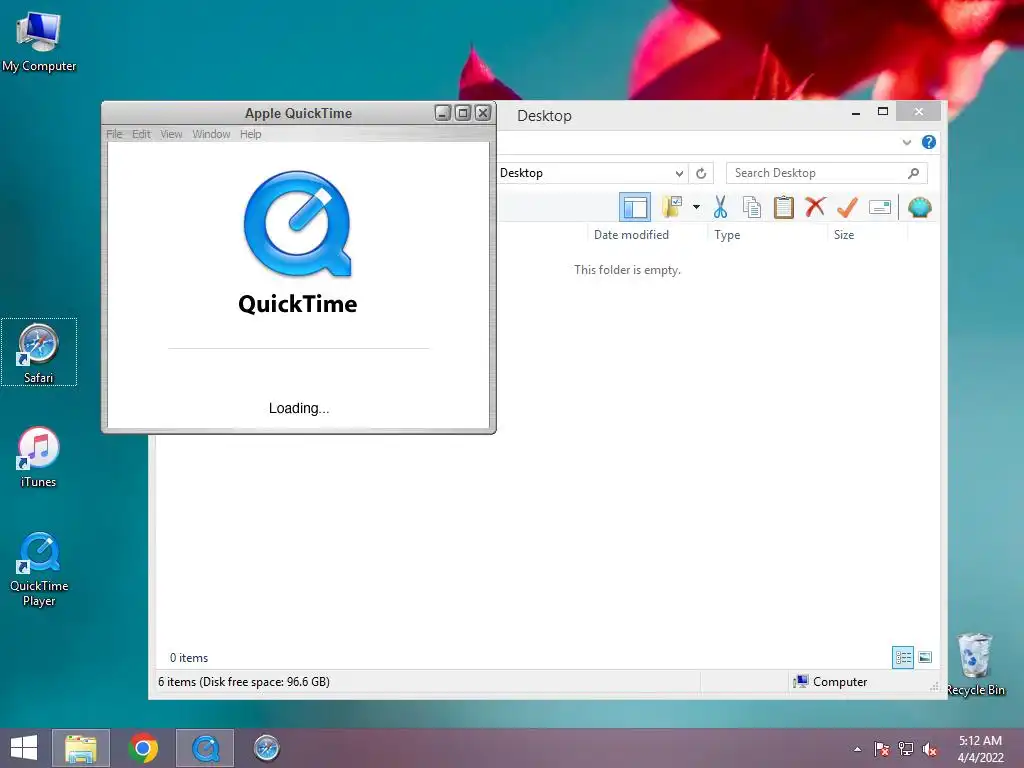Viewport: 1024px width, 768px height.
Task: Click the folder options icon in Explorer toolbar
Action: tap(672, 207)
